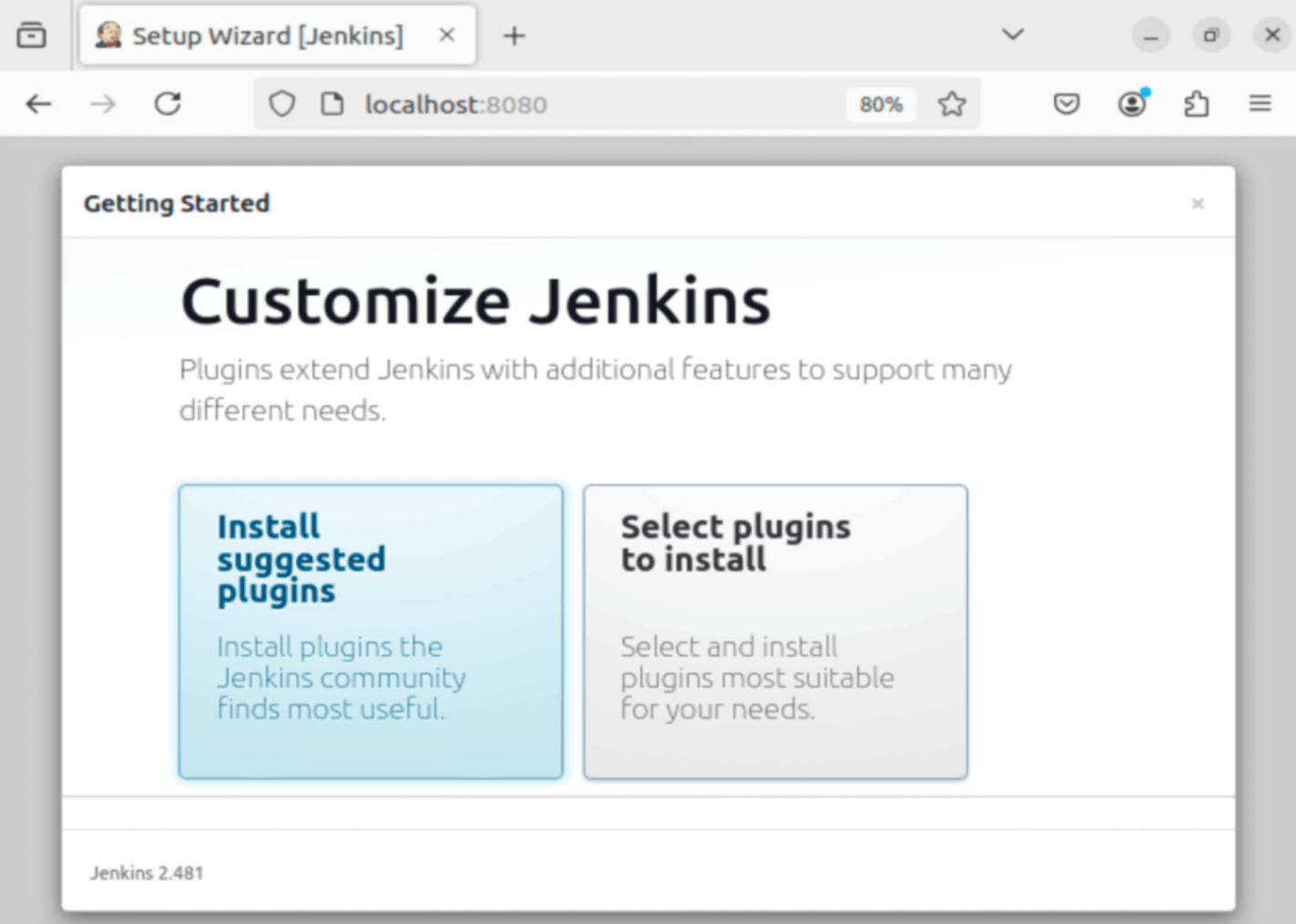Open the Pocket save icon
The width and height of the screenshot is (1296, 924).
(x=1066, y=104)
